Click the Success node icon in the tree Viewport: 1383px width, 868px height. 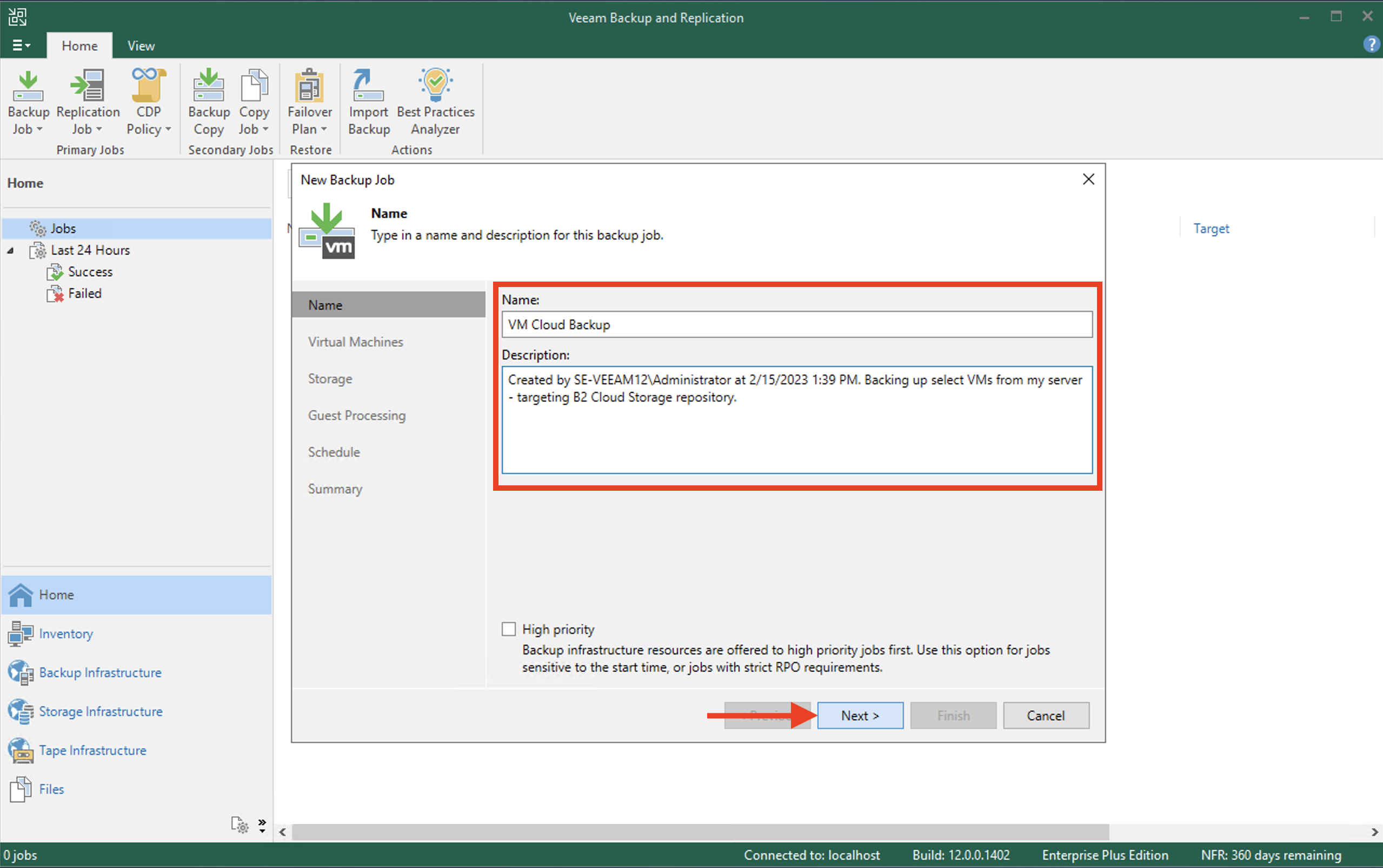(55, 272)
